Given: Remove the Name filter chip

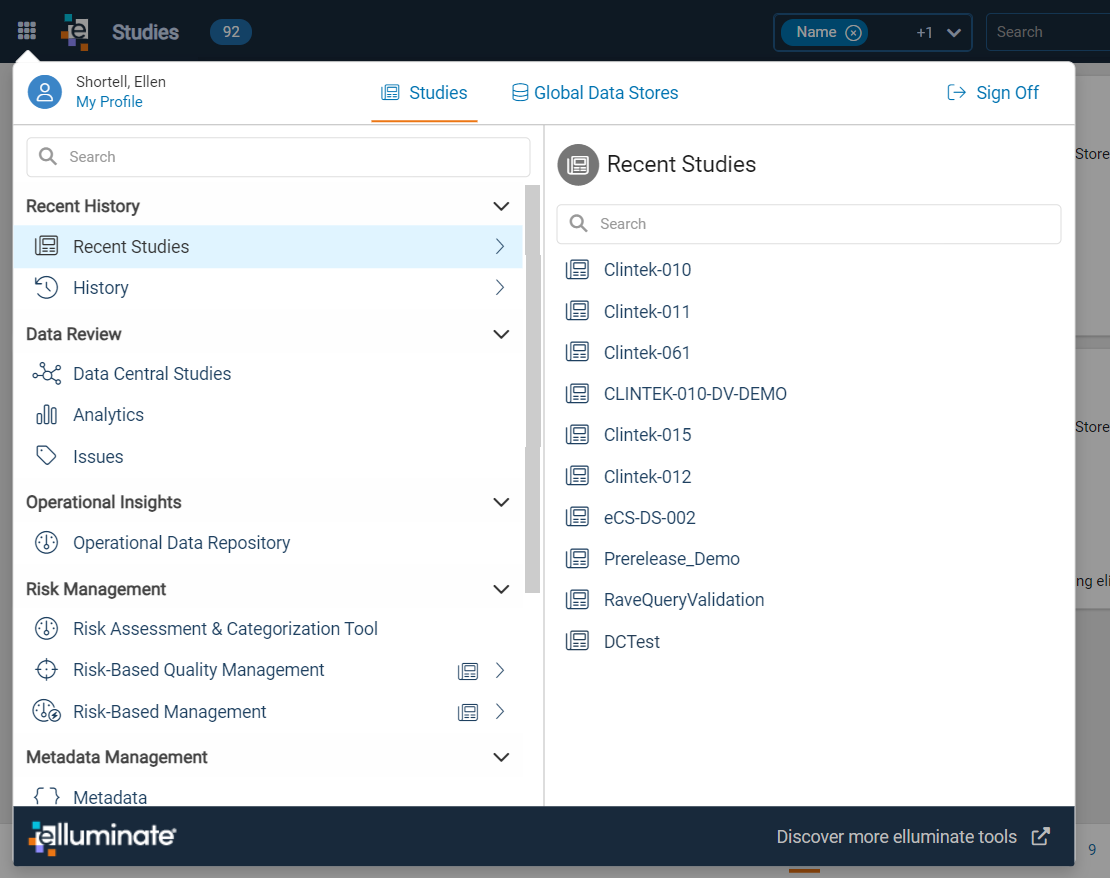Looking at the screenshot, I should click(854, 33).
